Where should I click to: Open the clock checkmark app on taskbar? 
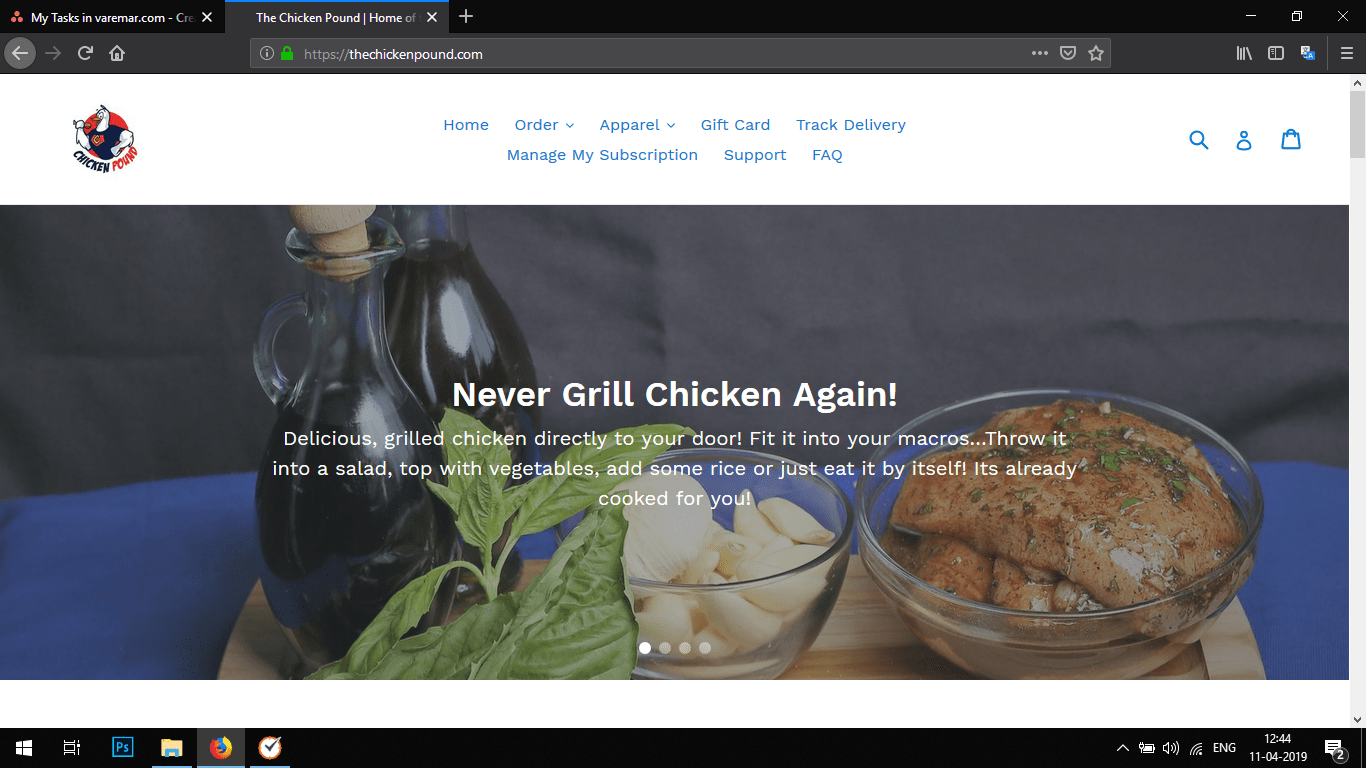point(269,747)
